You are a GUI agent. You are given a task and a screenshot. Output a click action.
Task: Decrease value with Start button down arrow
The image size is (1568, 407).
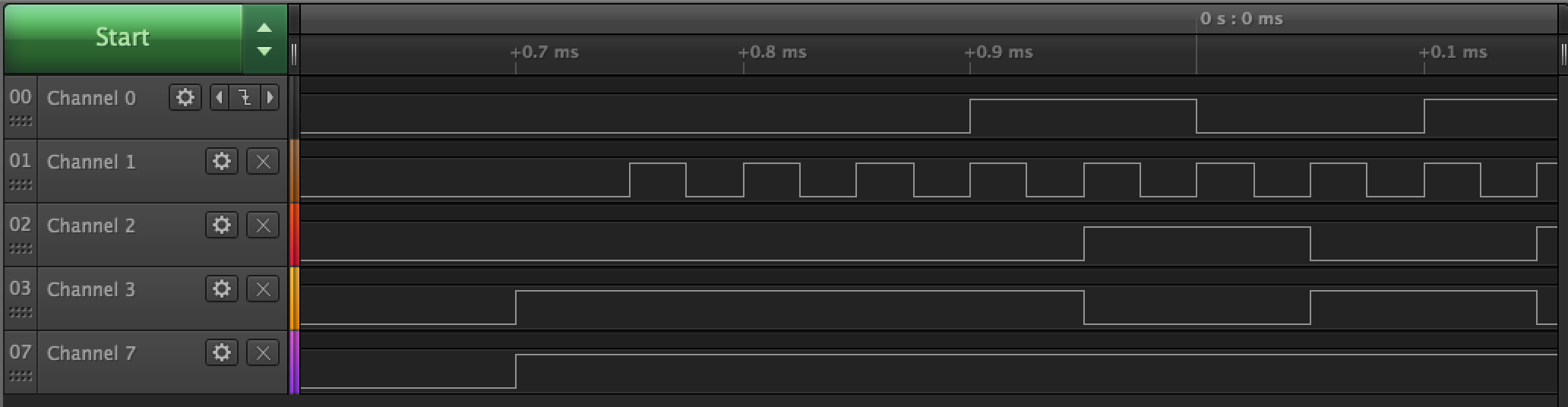[x=264, y=52]
